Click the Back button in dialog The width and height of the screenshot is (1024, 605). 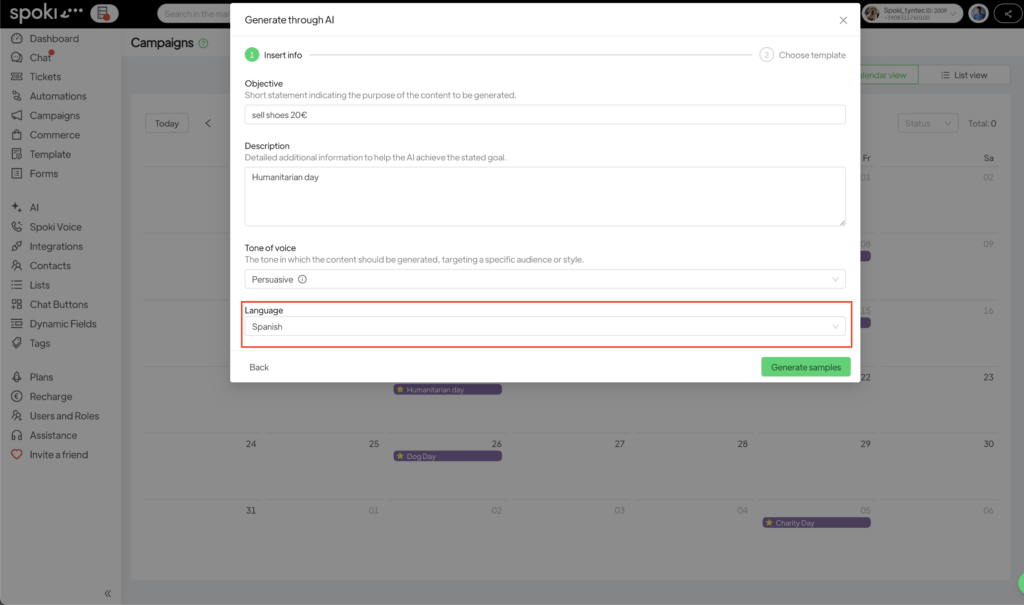coord(259,367)
